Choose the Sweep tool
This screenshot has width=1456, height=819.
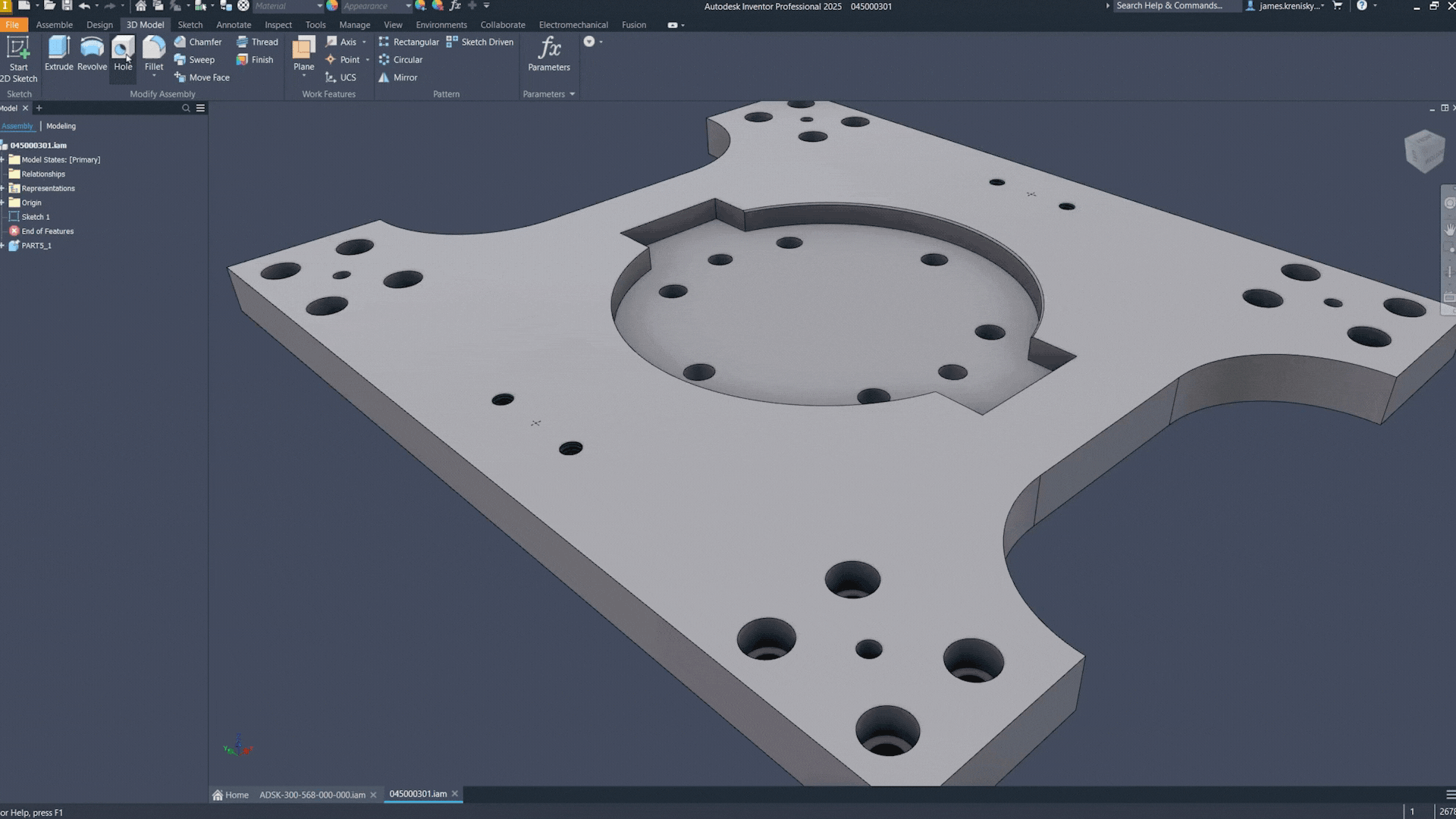(x=194, y=60)
